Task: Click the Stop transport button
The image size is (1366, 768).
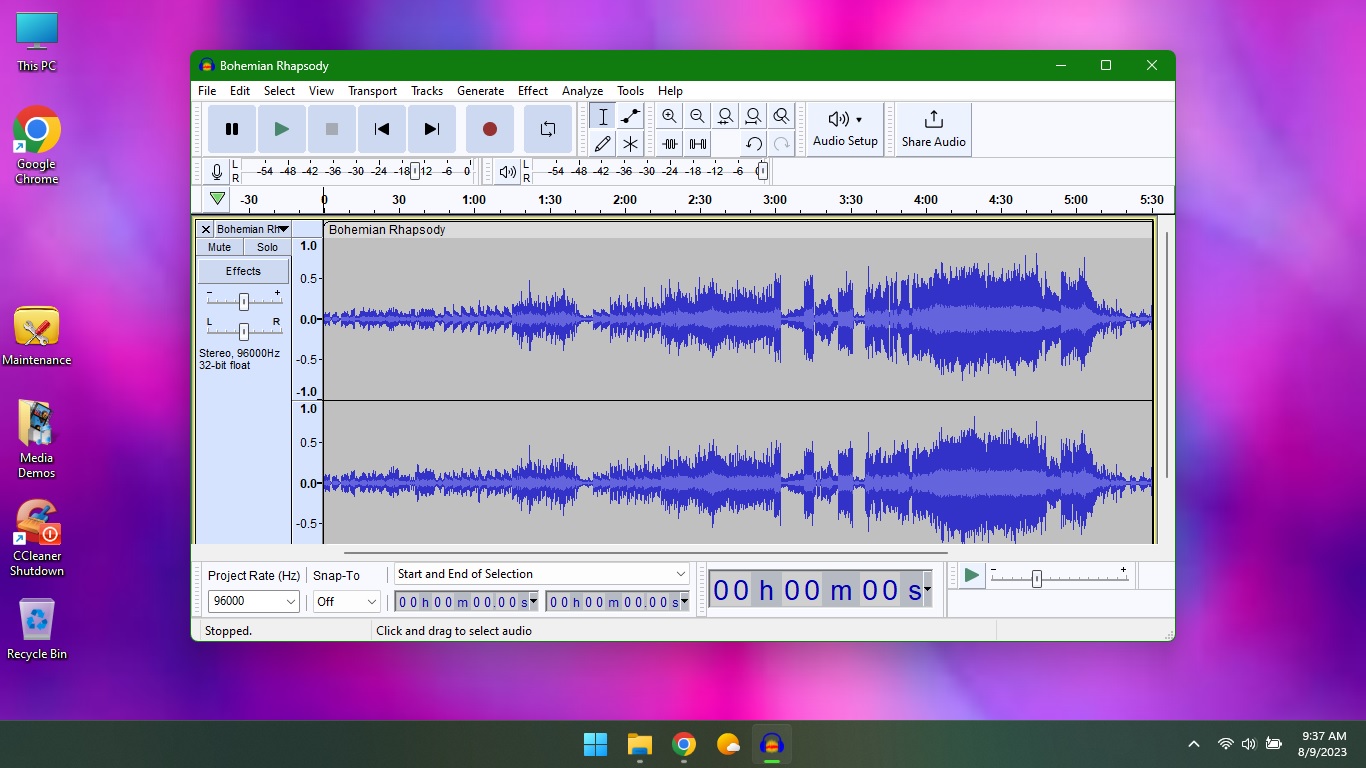Action: point(332,129)
